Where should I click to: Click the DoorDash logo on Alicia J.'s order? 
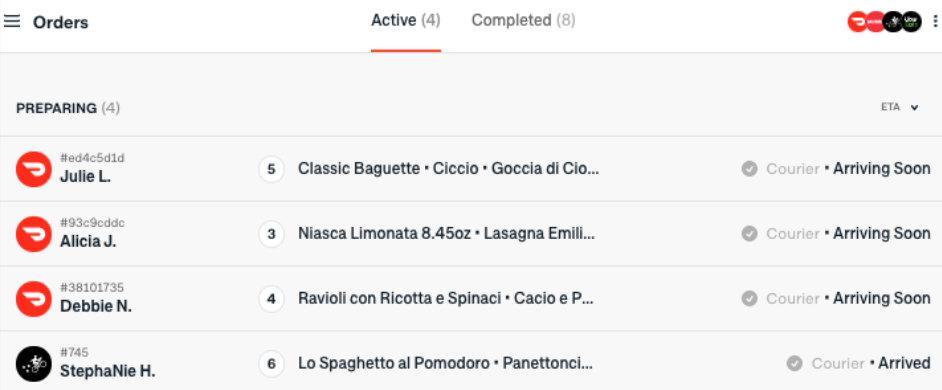pos(34,234)
